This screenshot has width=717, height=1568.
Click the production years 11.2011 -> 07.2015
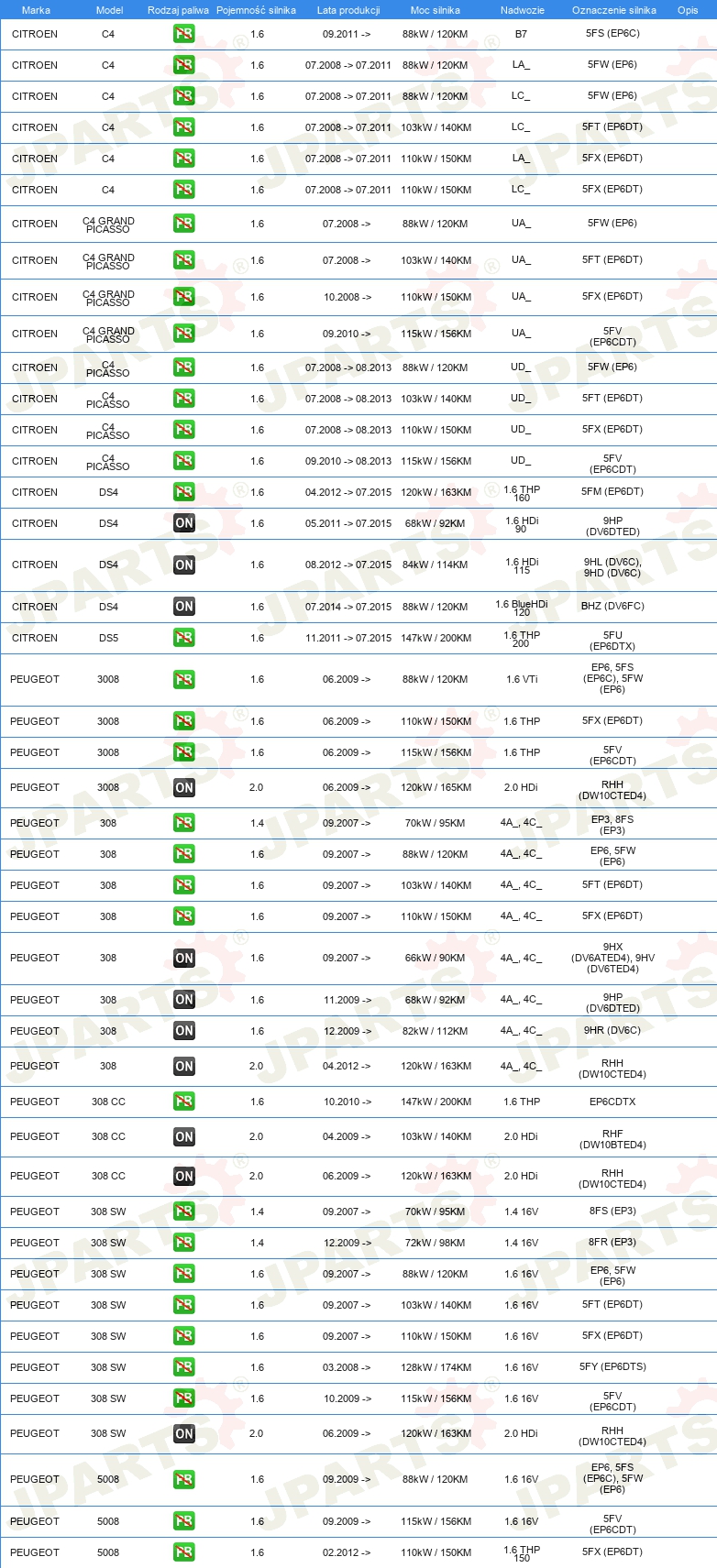coord(348,638)
